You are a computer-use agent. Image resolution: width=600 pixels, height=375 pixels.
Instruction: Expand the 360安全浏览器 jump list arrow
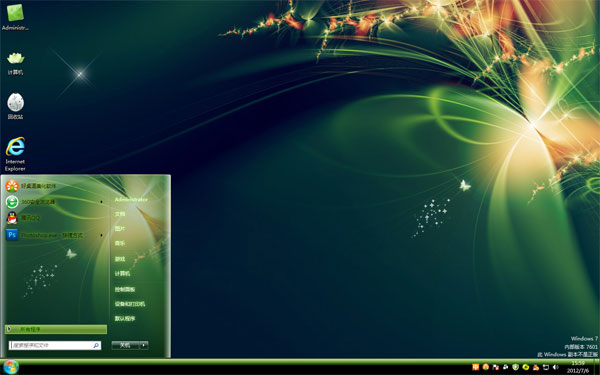point(102,202)
